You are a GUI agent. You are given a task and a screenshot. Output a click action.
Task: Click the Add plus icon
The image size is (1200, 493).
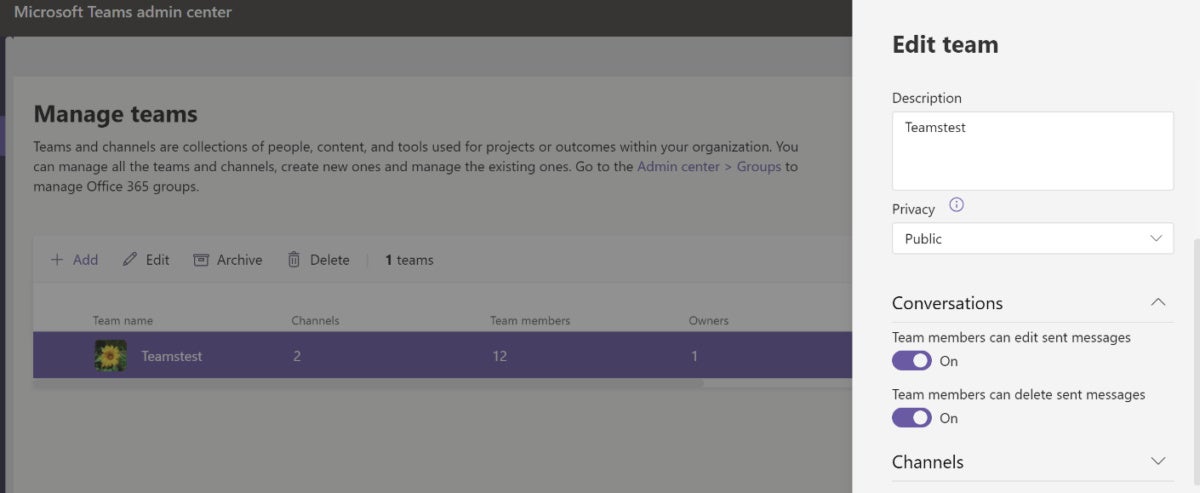[x=57, y=260]
